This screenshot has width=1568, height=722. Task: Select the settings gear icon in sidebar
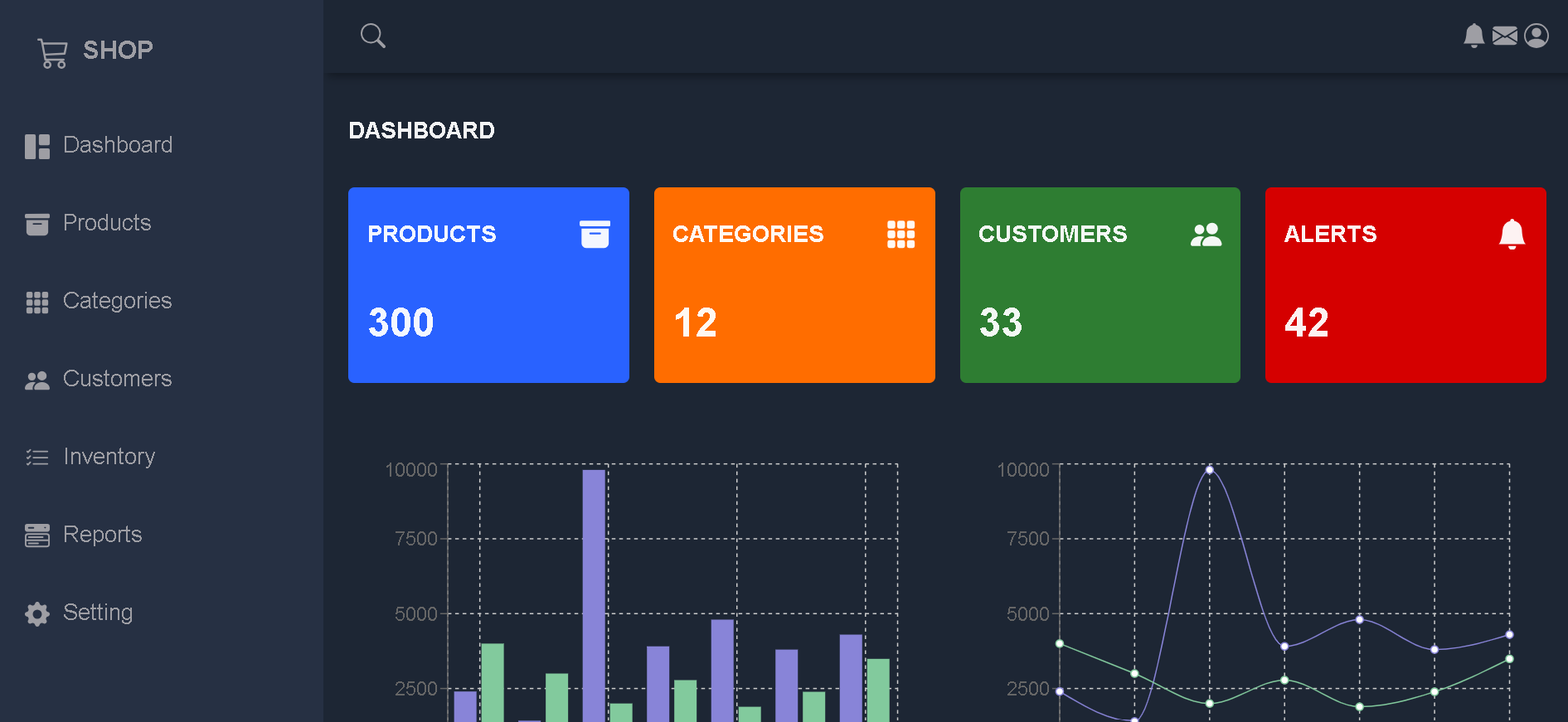pos(37,613)
